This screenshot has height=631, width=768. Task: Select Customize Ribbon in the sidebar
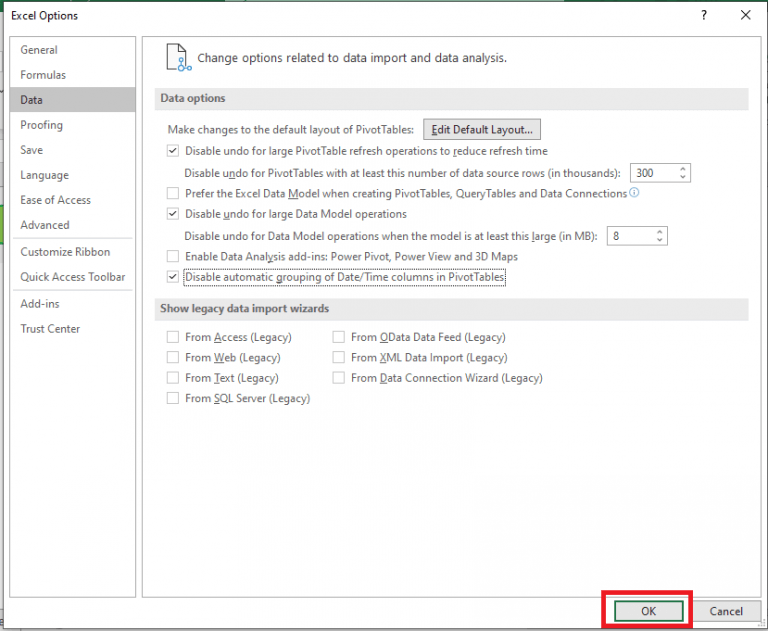(x=65, y=252)
